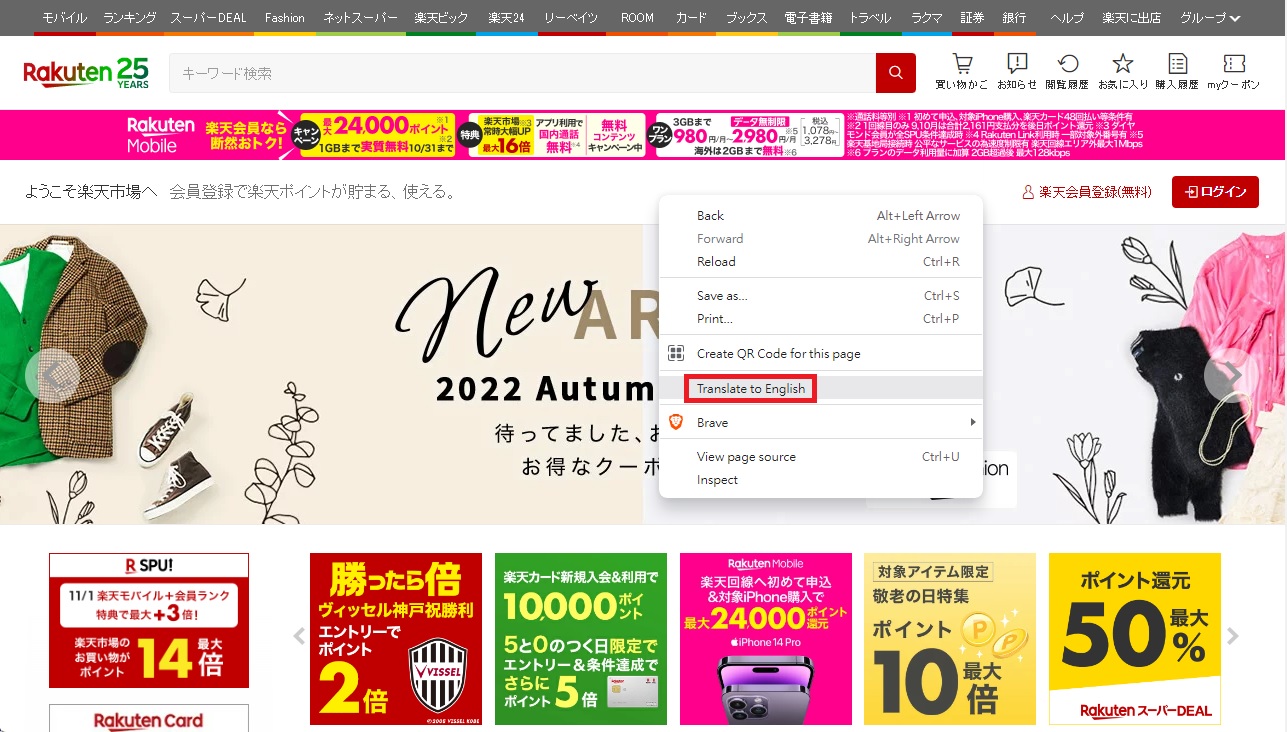Open Inspect from the context menu

pos(717,479)
